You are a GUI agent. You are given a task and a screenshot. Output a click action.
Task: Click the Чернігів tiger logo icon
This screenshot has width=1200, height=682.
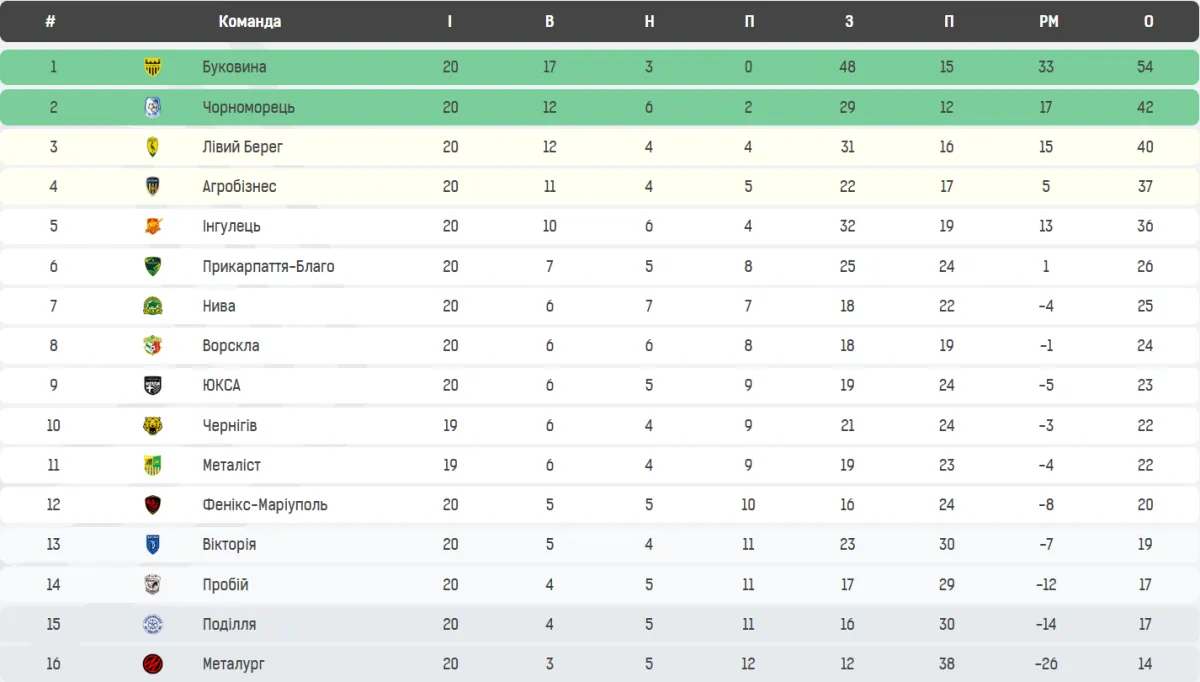tap(153, 426)
